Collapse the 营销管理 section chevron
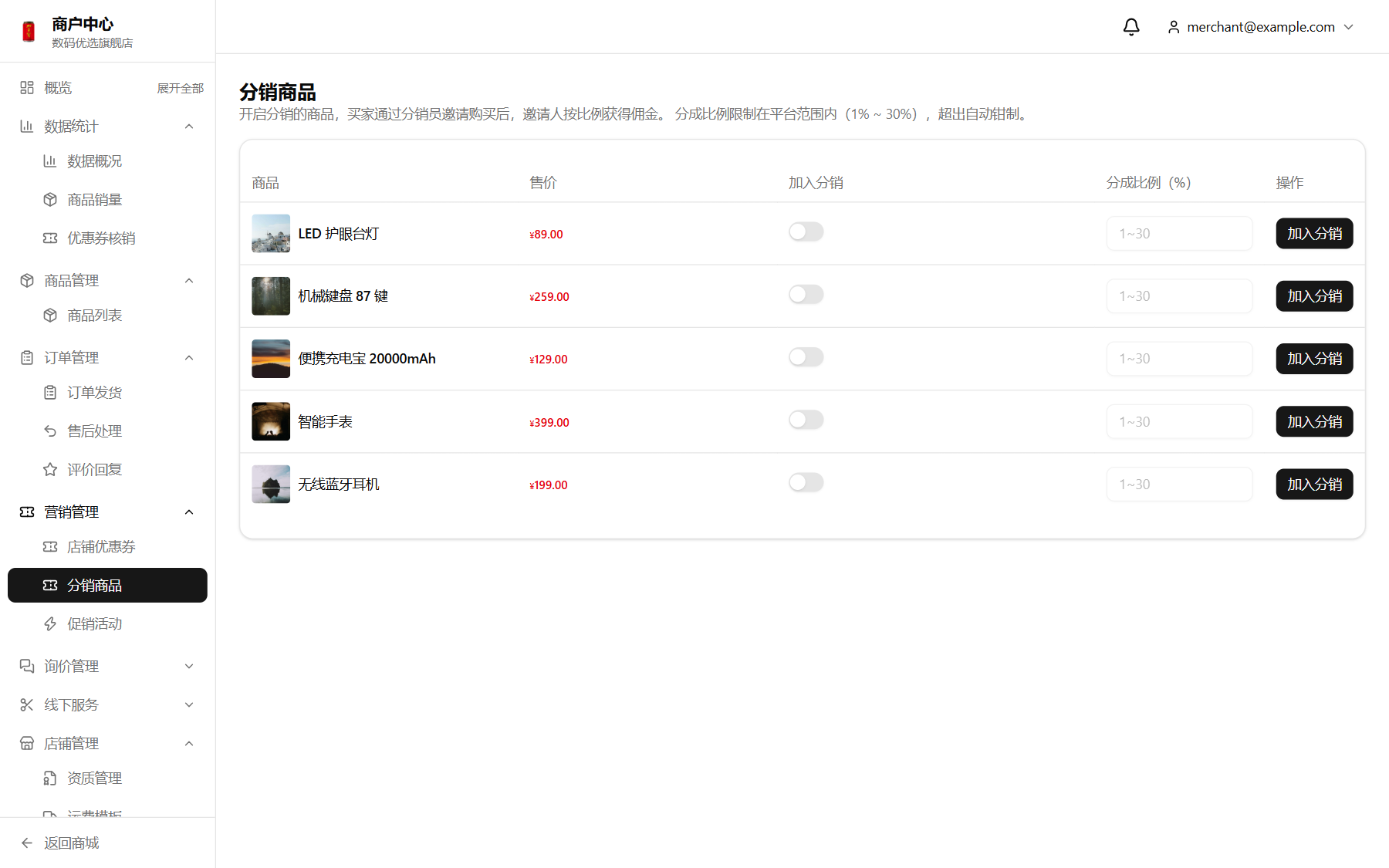1389x868 pixels. pos(189,512)
